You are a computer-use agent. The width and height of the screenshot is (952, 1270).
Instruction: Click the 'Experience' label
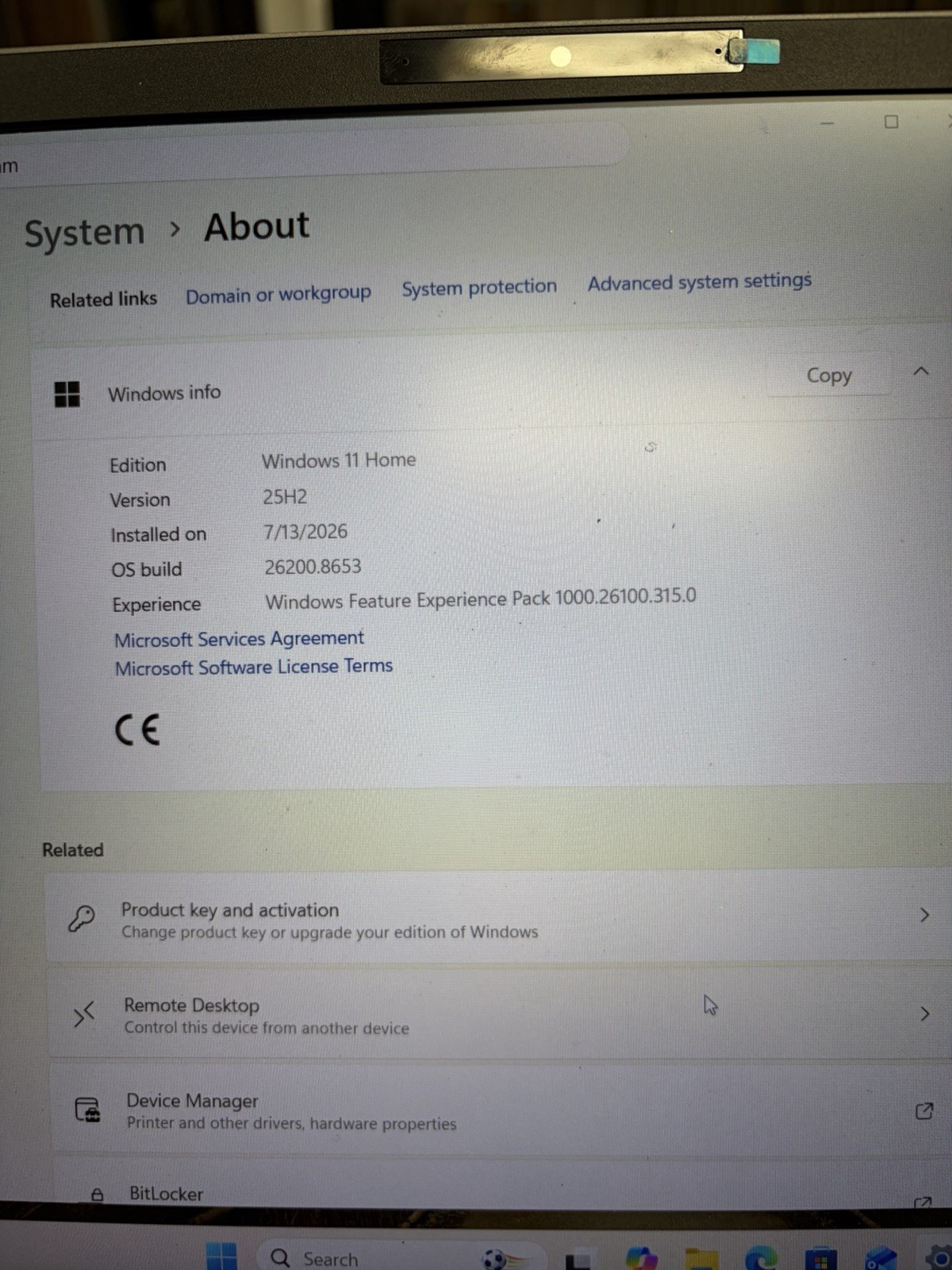[156, 605]
